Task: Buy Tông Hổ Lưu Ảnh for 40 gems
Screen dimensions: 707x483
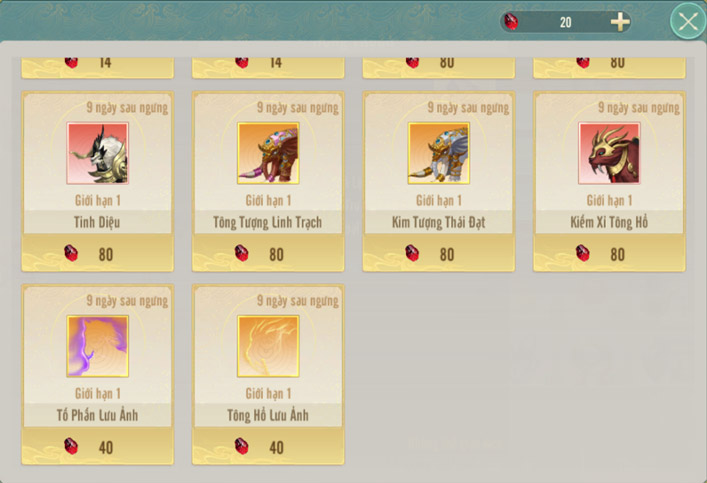Action: click(x=268, y=446)
